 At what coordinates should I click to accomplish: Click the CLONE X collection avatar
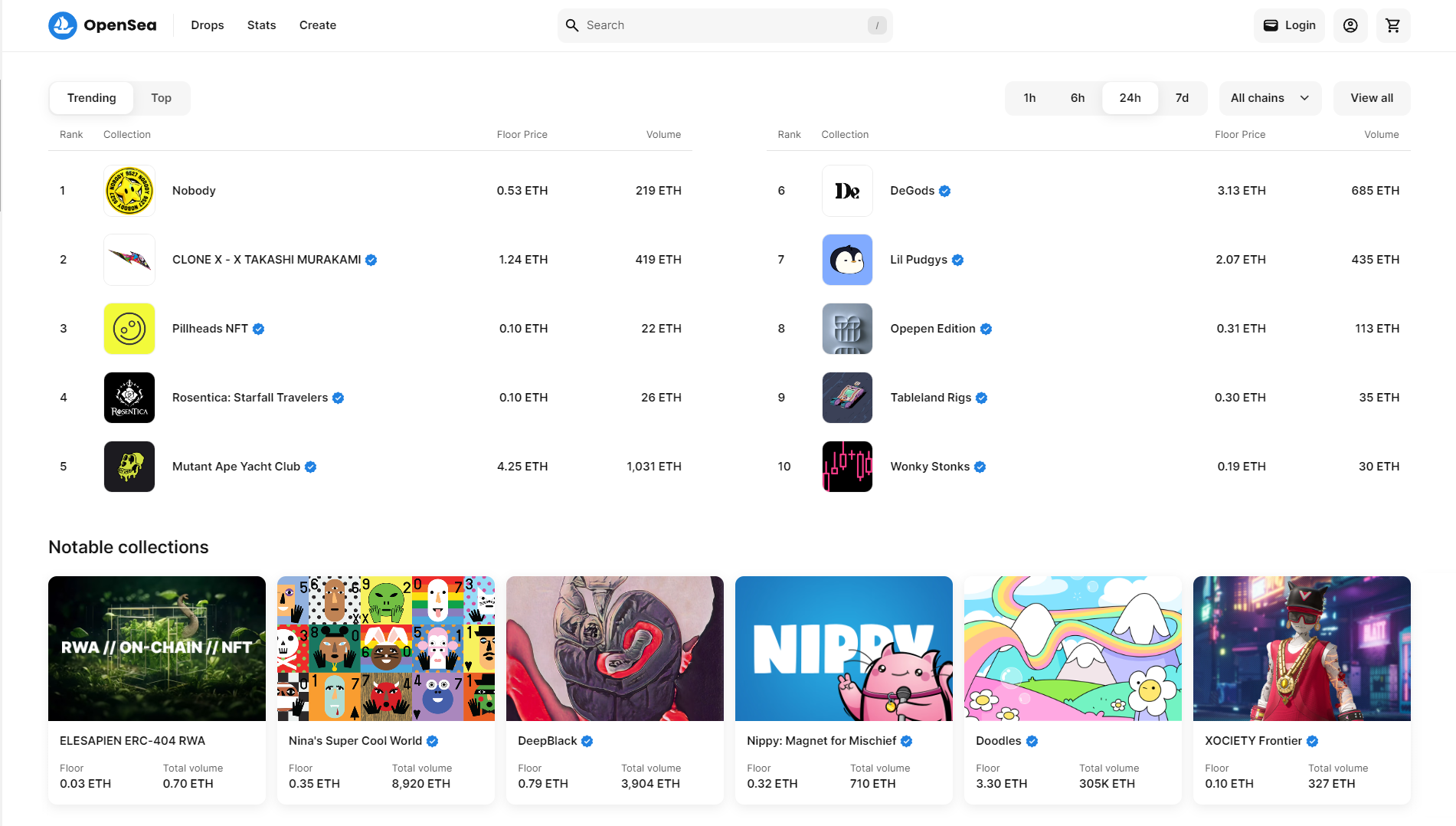click(129, 260)
